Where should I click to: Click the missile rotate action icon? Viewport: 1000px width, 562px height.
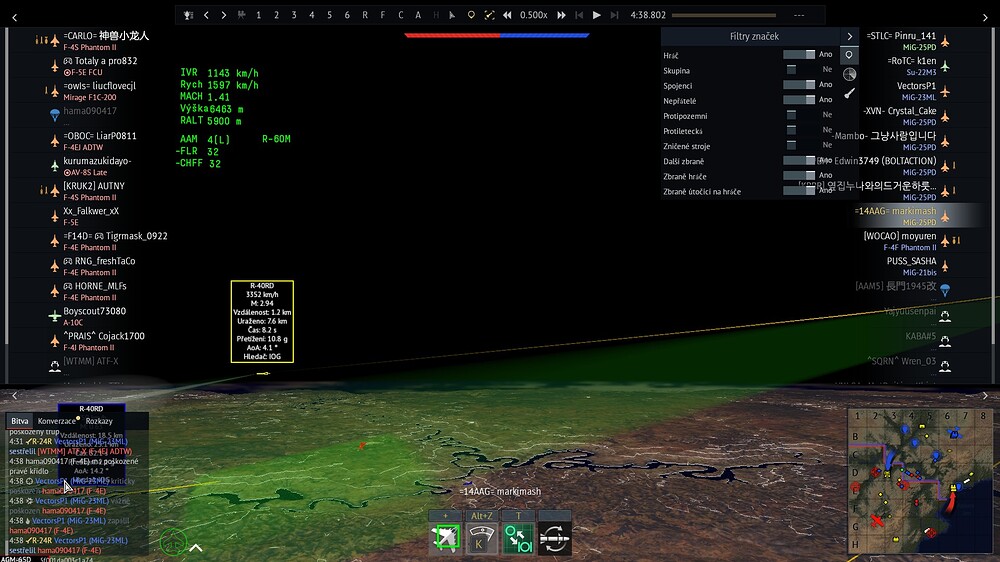[553, 538]
